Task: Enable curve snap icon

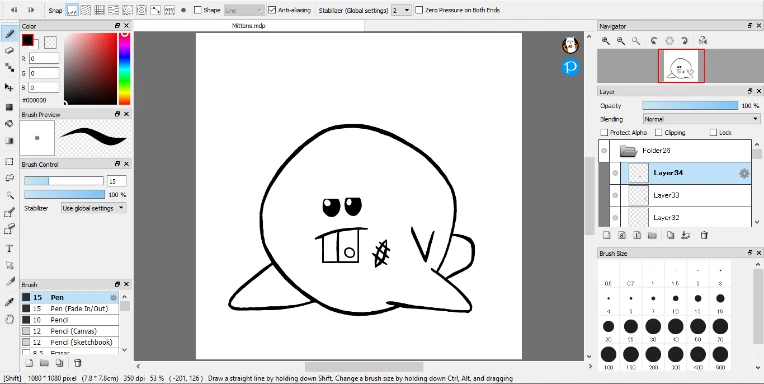Action: coord(155,10)
